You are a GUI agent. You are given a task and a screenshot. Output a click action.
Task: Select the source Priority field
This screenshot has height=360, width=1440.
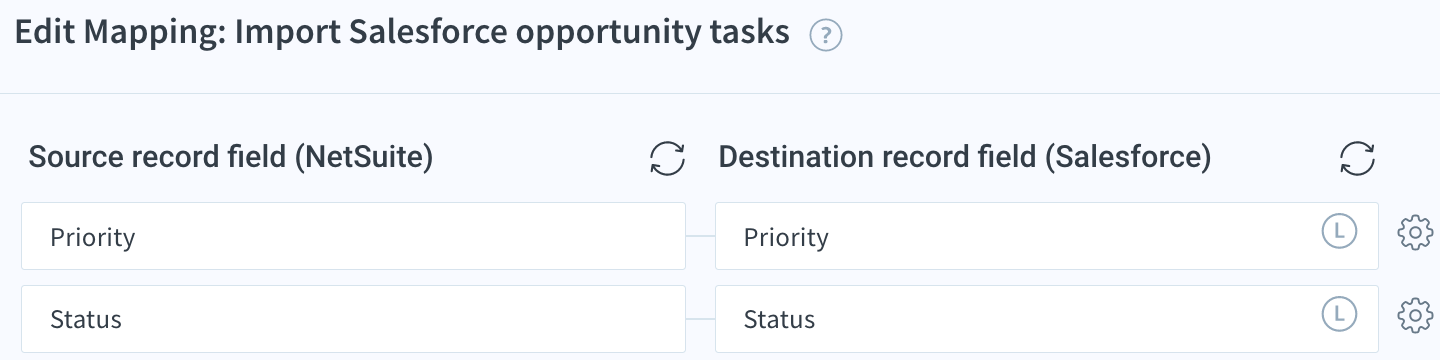coord(353,236)
